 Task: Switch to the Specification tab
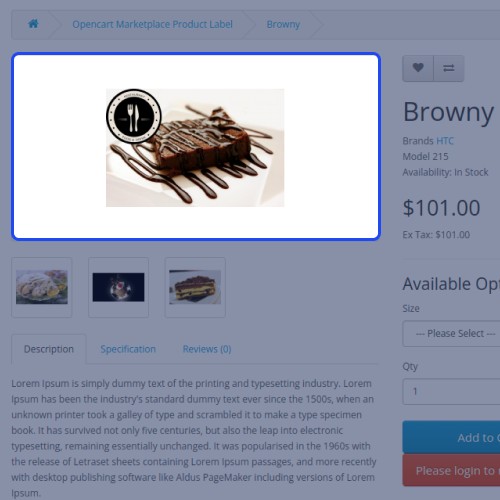[128, 349]
